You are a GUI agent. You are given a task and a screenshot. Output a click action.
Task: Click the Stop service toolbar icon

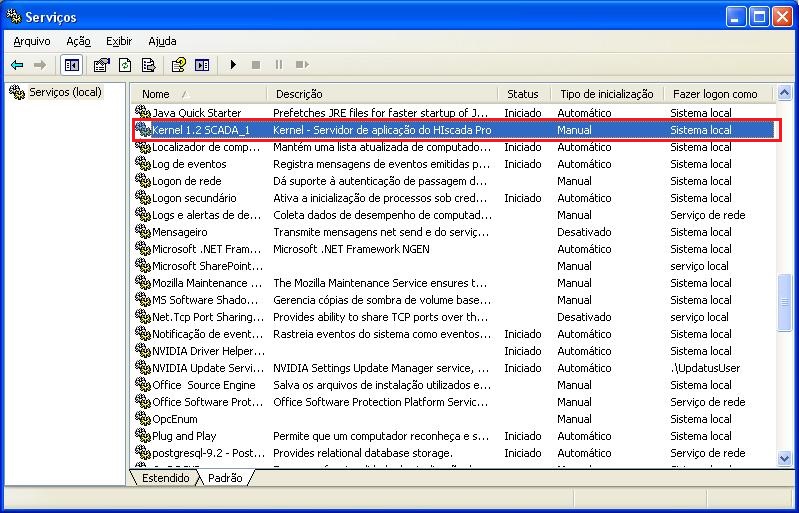[256, 65]
